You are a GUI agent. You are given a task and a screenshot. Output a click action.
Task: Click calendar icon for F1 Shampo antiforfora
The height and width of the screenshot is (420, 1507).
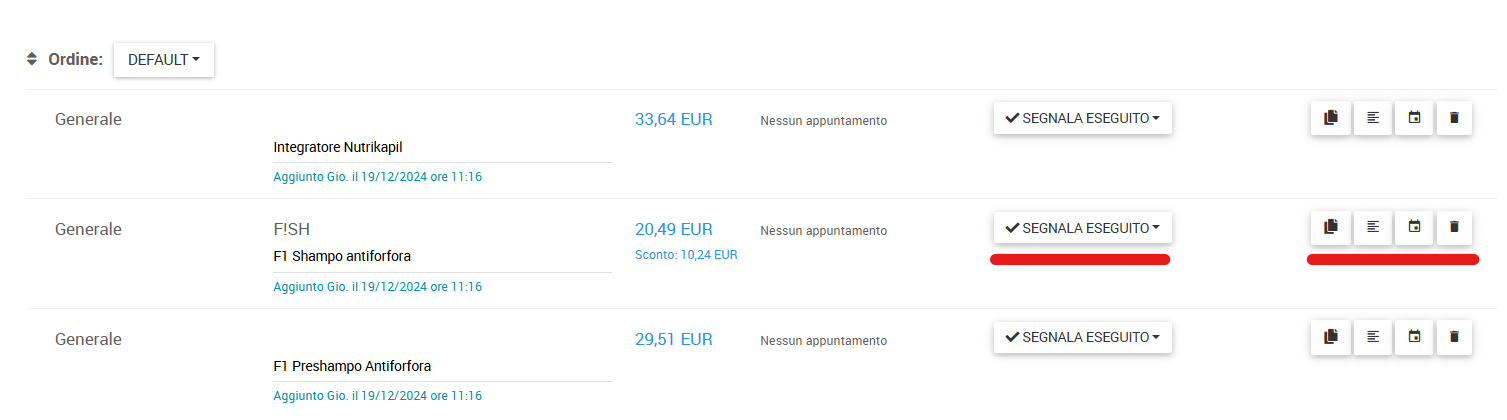point(1414,228)
